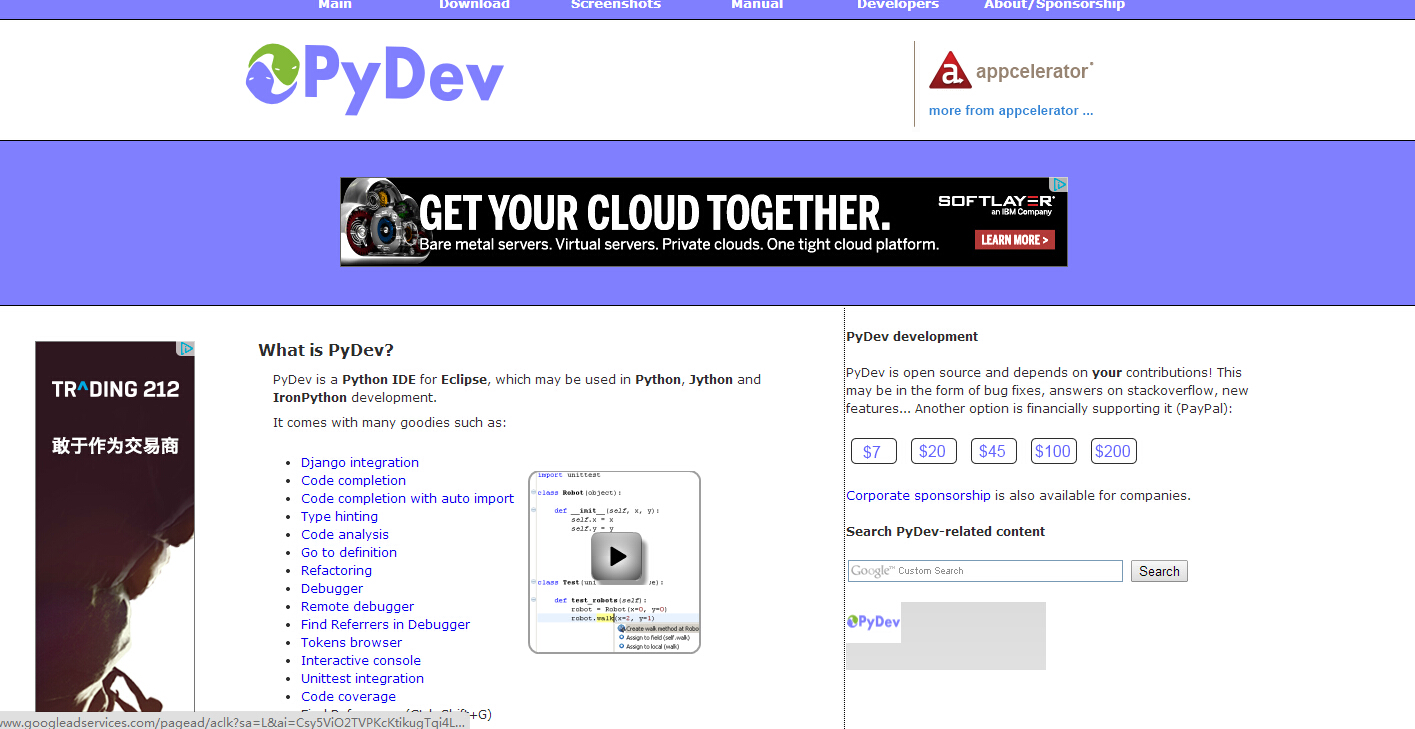1415x729 pixels.
Task: Open the Interactive console link
Action: (361, 660)
